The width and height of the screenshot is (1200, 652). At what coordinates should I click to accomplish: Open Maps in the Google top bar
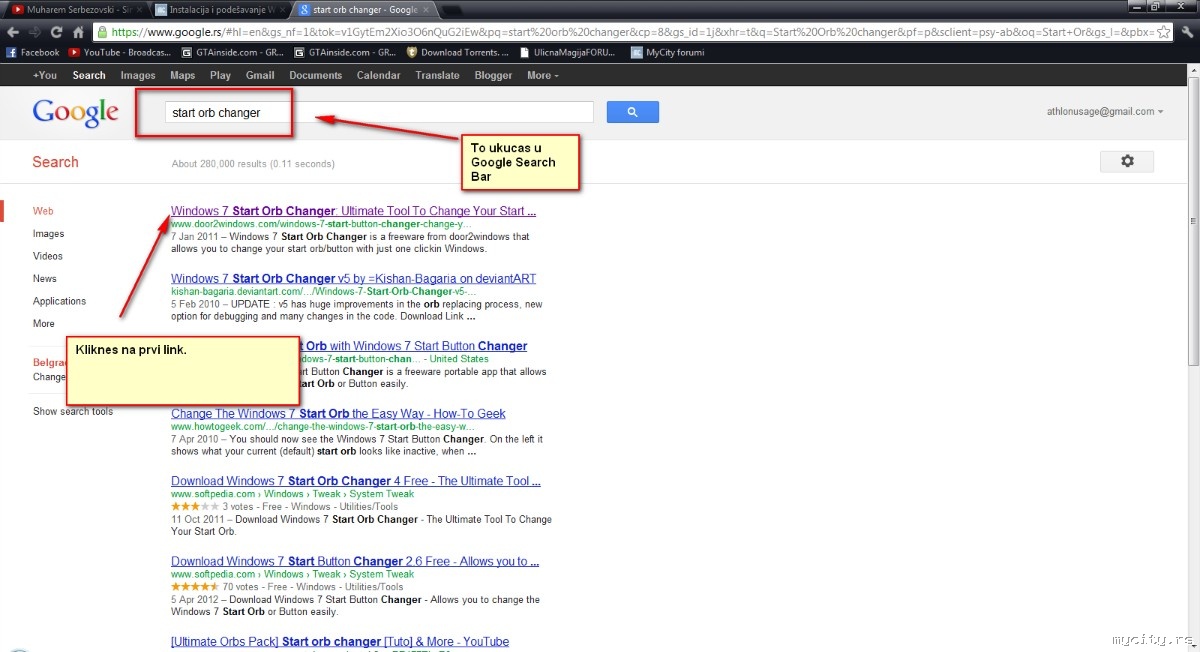(x=182, y=75)
